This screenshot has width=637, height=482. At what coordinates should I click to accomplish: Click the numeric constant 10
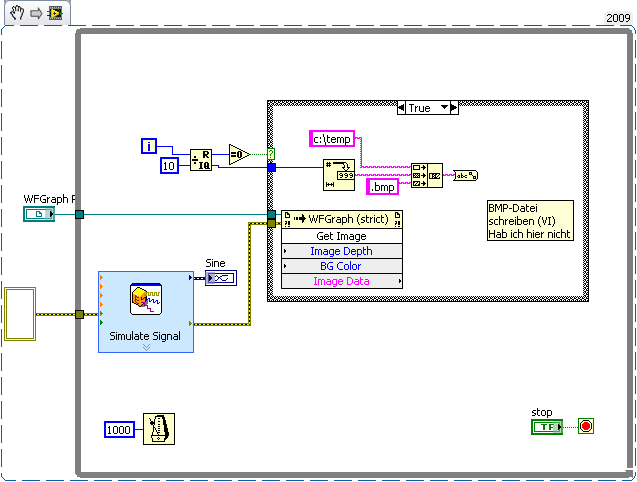point(169,165)
